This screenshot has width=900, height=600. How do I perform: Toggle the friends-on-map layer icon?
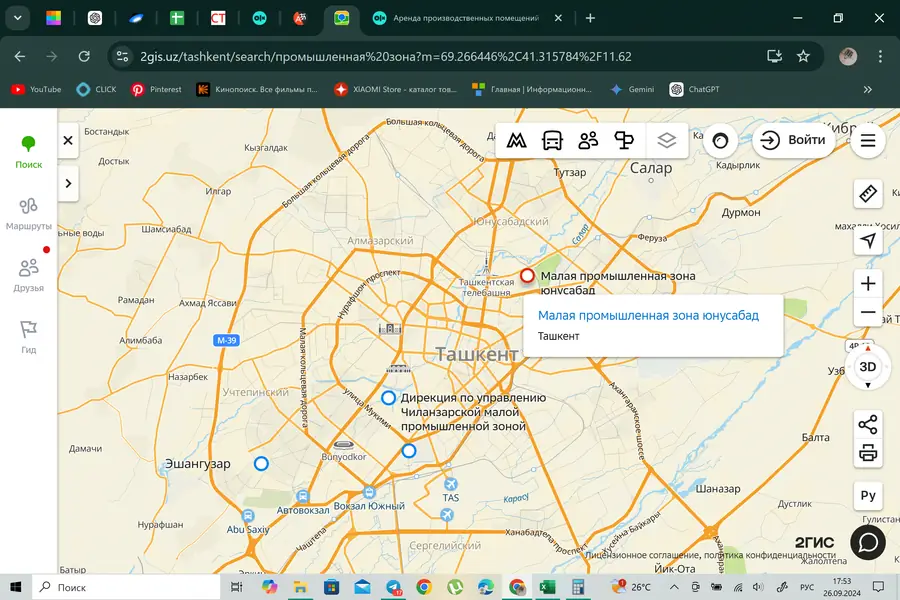[x=588, y=140]
